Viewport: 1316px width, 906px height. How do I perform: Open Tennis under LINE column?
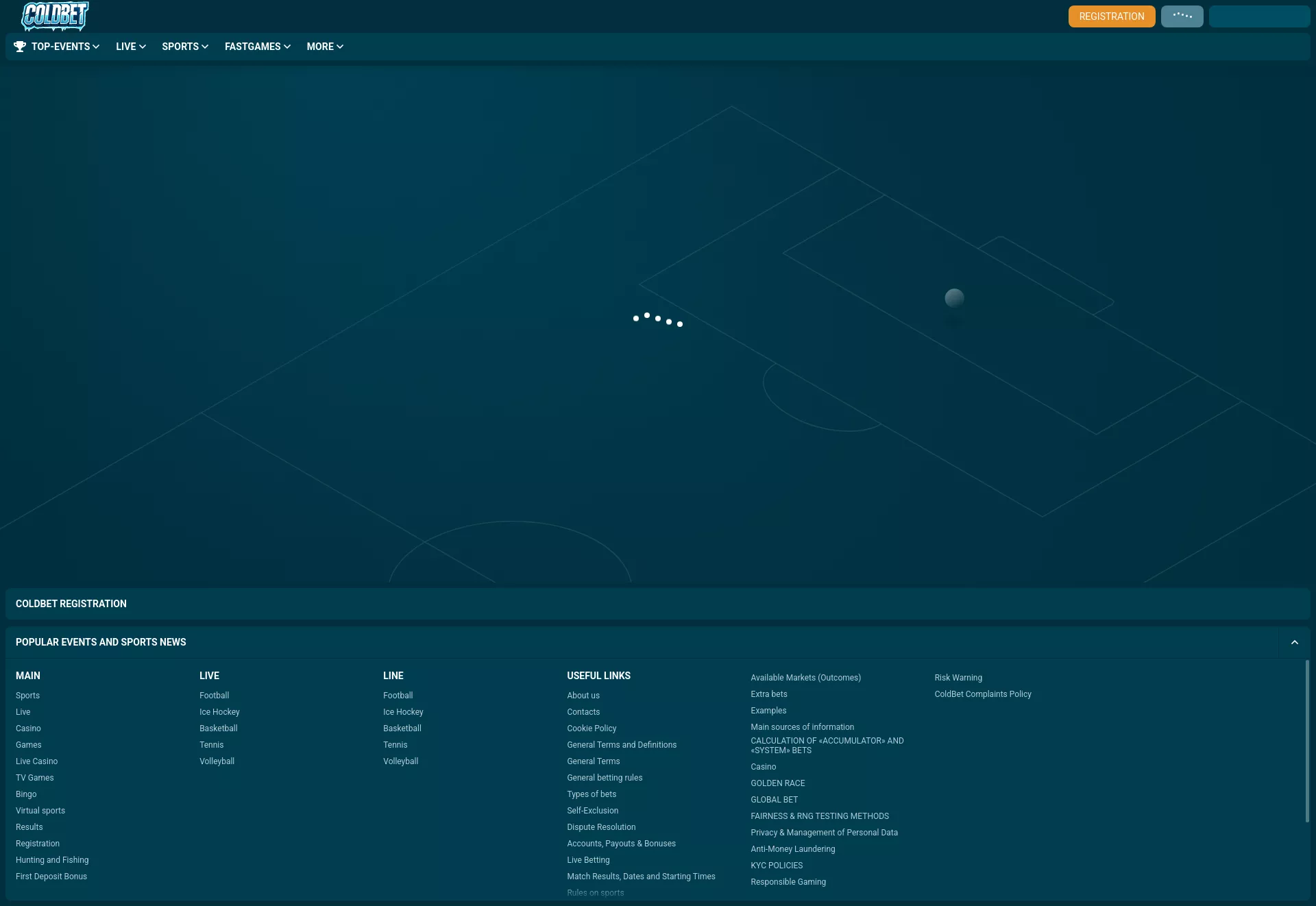point(395,745)
